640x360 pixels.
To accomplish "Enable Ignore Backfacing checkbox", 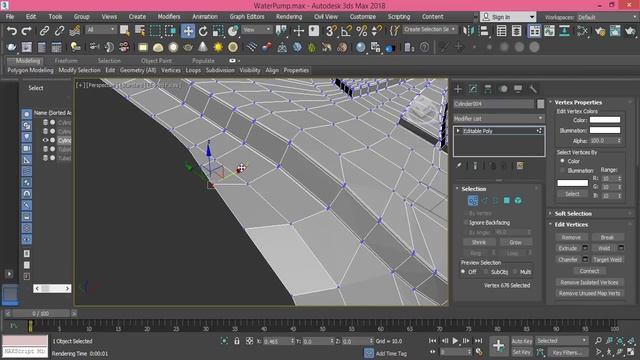I will pyautogui.click(x=466, y=222).
